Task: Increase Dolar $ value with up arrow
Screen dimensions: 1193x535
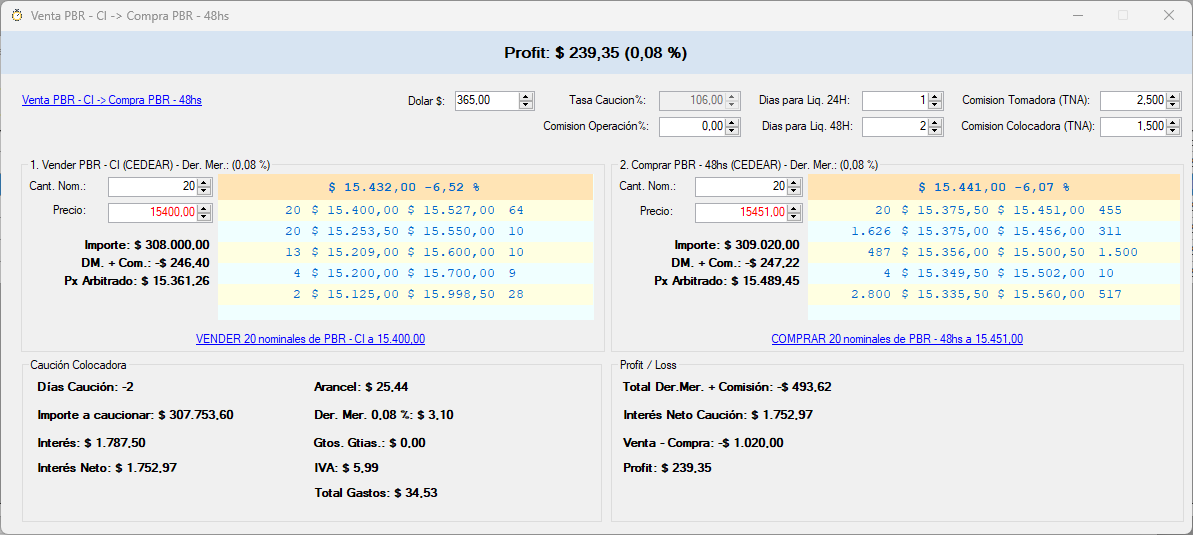Action: (x=527, y=97)
